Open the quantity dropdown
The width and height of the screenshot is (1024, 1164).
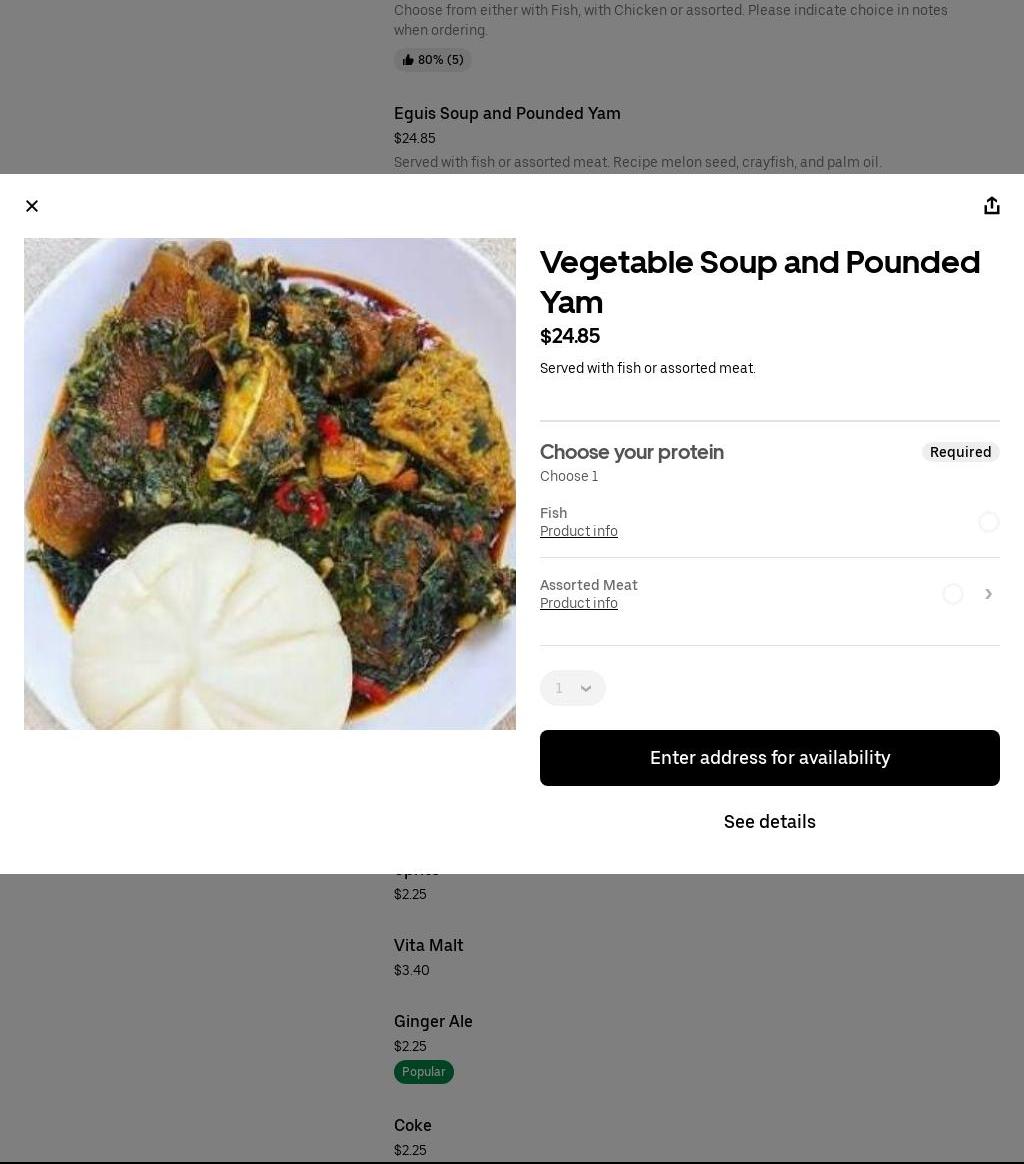pyautogui.click(x=573, y=688)
